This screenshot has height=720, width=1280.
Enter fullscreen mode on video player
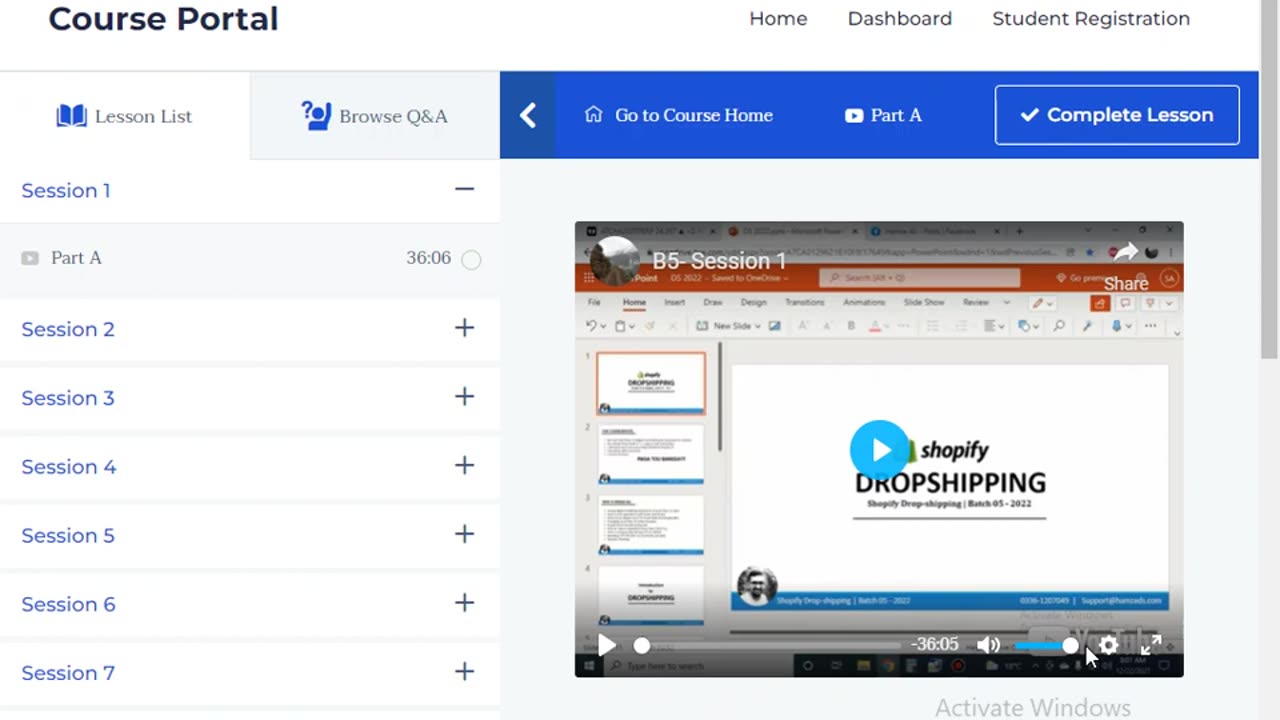[1151, 645]
